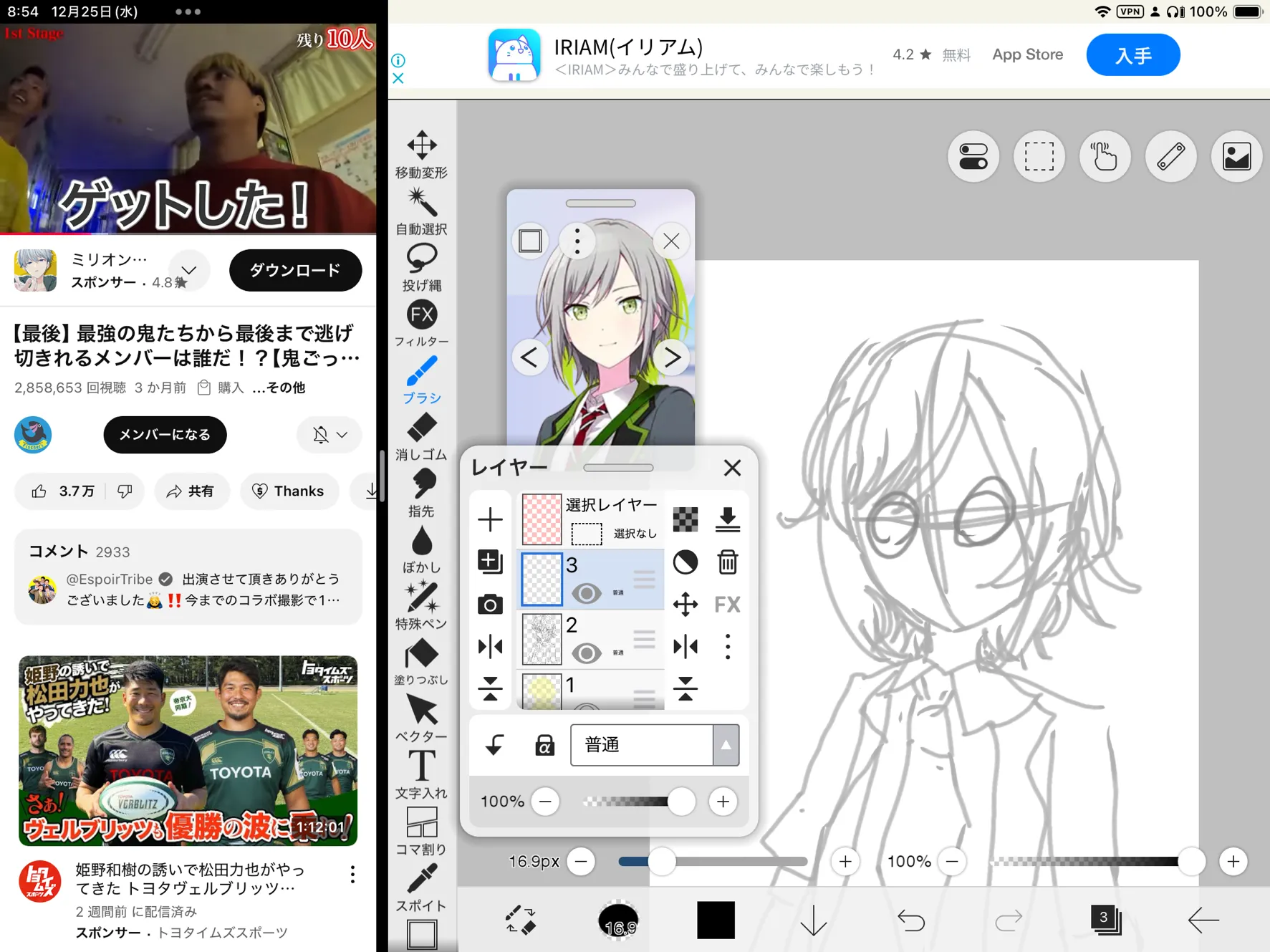
Task: Tap the redo arrow
Action: (x=1008, y=920)
